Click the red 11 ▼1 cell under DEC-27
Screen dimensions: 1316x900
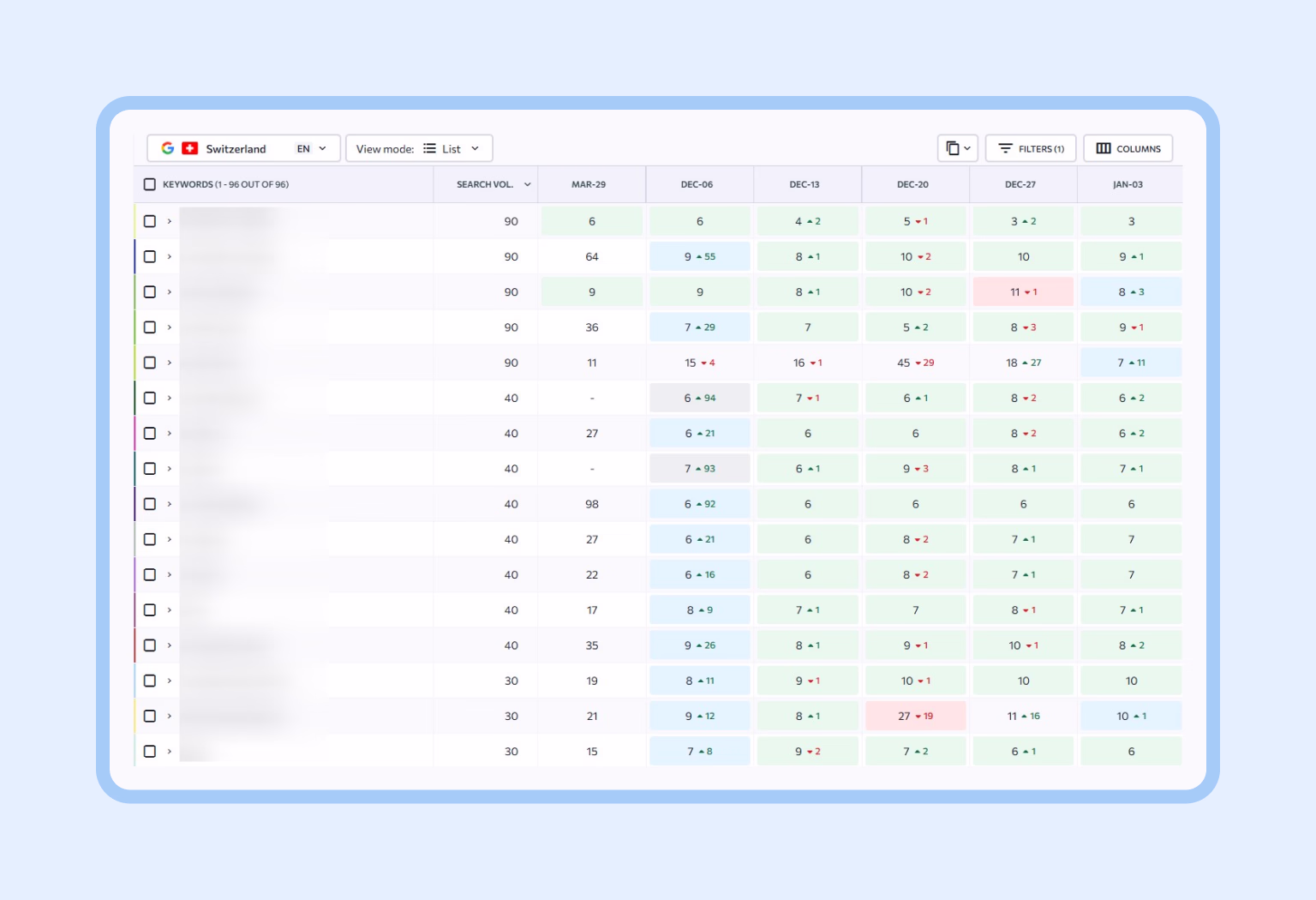tap(1023, 292)
